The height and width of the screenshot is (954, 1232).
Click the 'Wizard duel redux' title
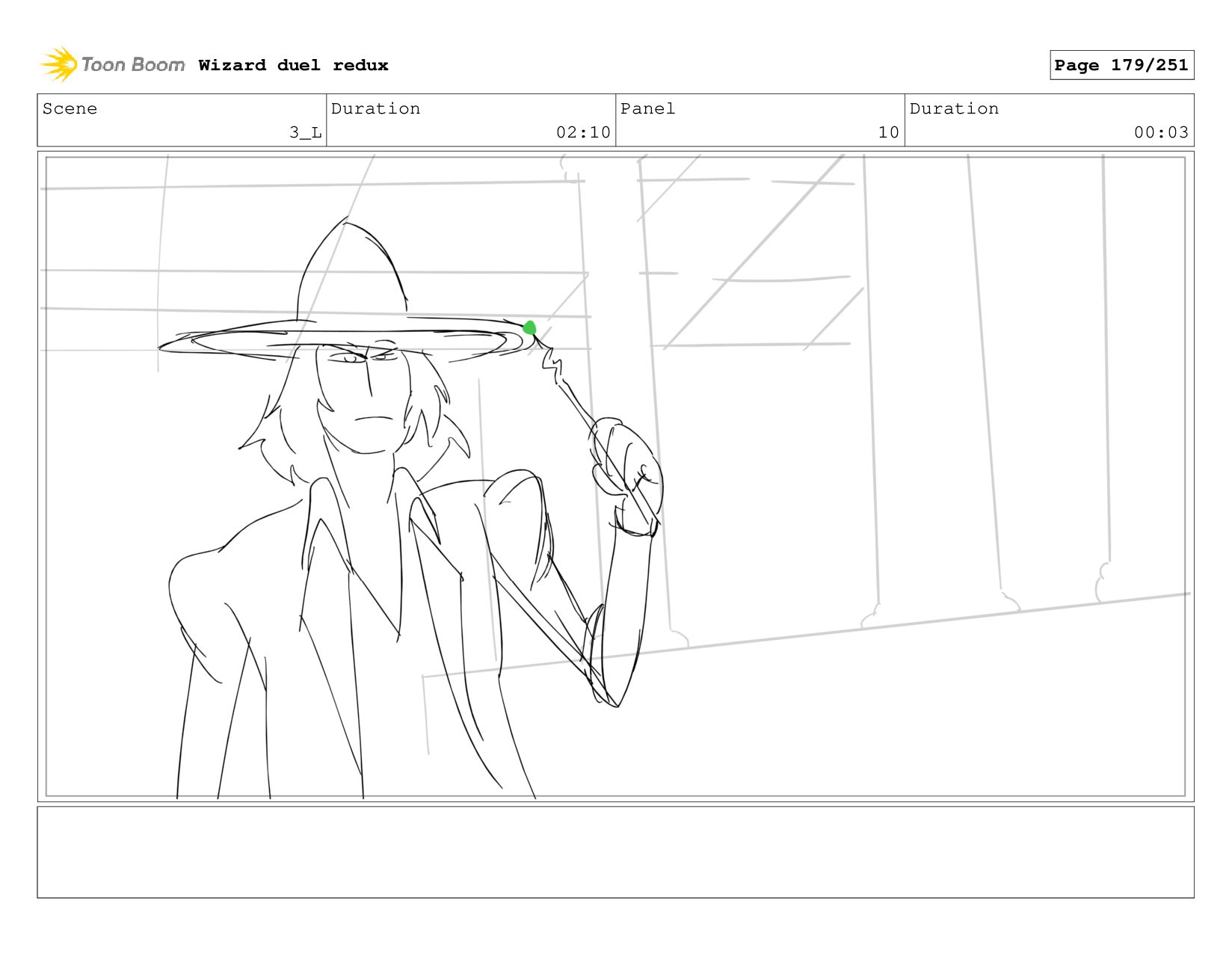click(293, 65)
